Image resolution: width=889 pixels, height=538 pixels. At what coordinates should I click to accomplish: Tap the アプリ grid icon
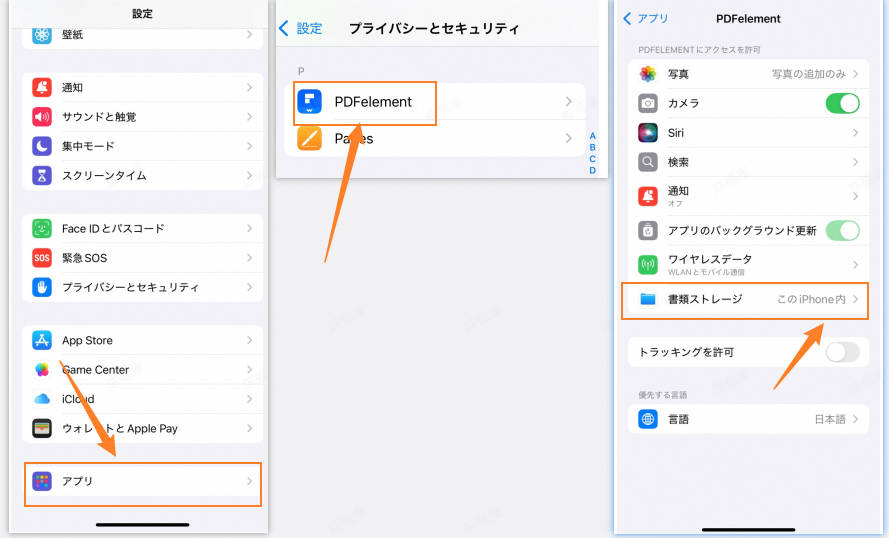[41, 481]
